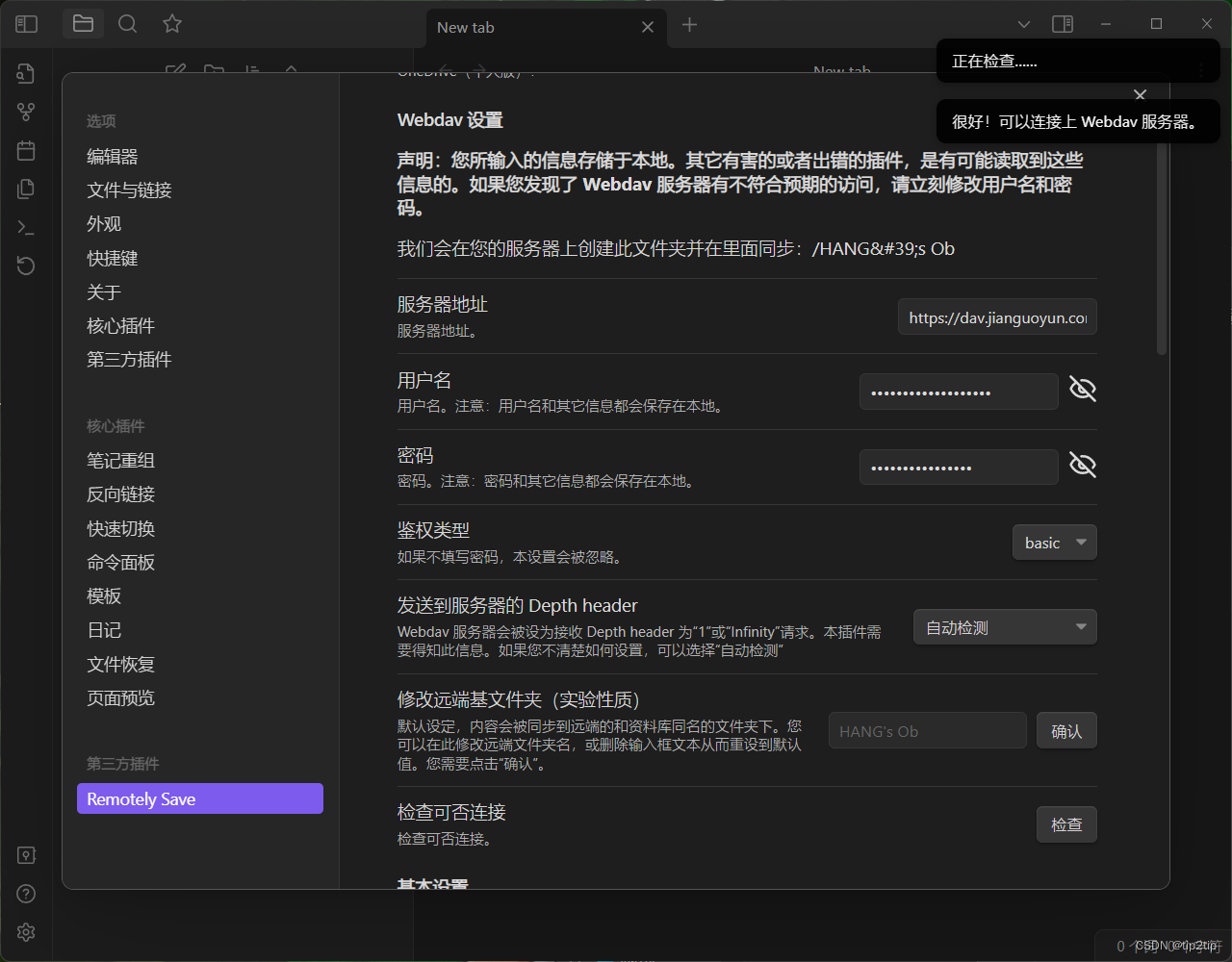Toggle the left sidebar icon
Screen dimensions: 1232x962
click(x=27, y=24)
